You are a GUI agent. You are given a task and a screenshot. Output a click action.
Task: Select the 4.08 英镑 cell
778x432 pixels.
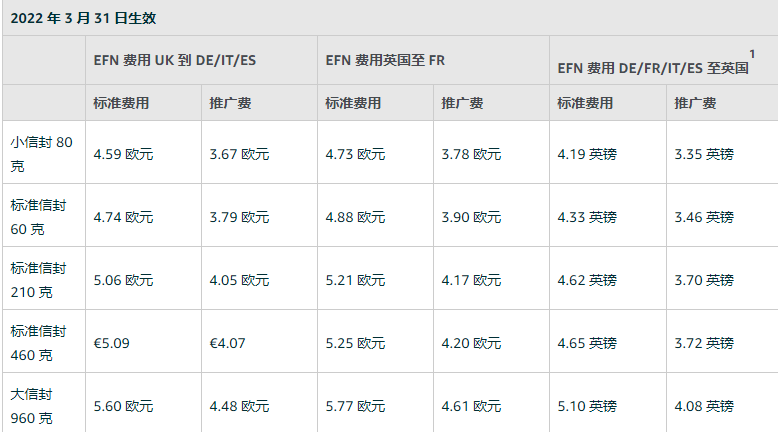[704, 406]
